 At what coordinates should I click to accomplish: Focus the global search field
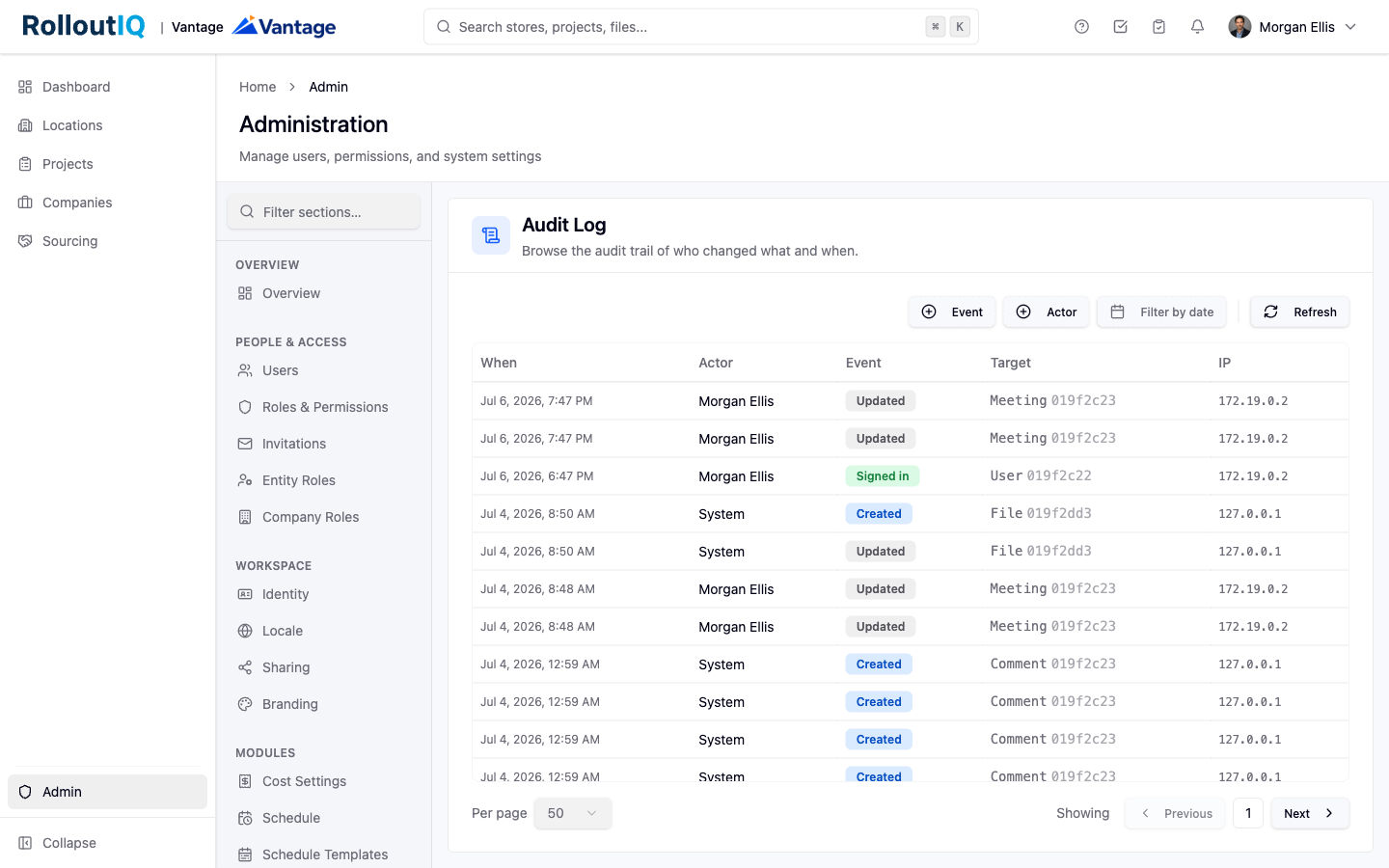pos(701,27)
